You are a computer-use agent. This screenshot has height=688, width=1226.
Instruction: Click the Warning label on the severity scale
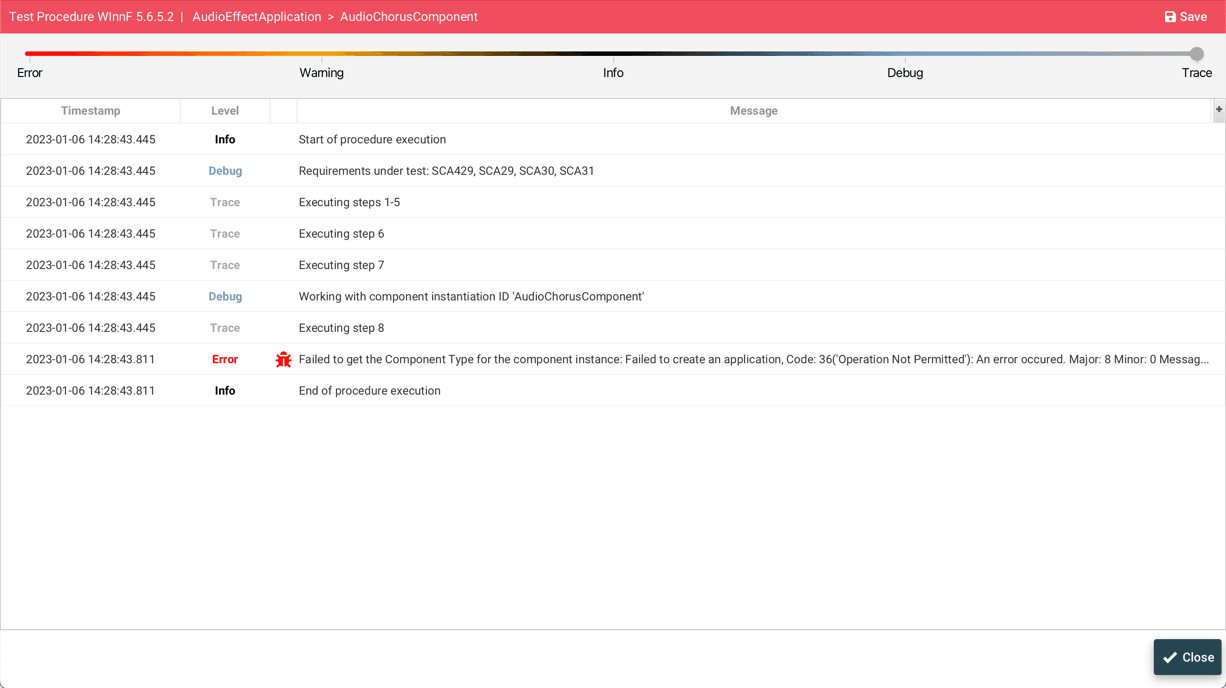tap(321, 72)
